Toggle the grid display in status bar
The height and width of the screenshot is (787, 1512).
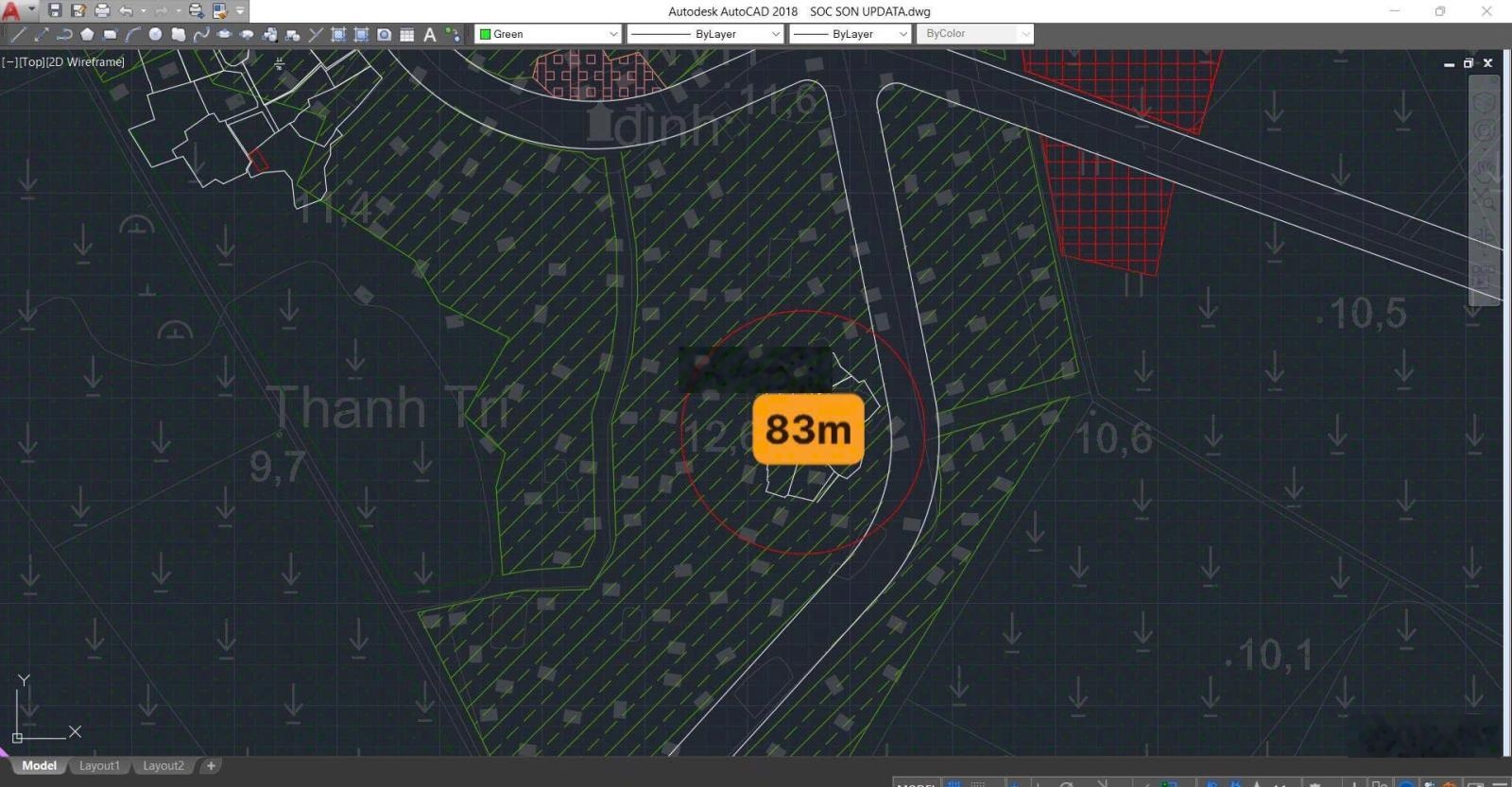click(x=954, y=783)
